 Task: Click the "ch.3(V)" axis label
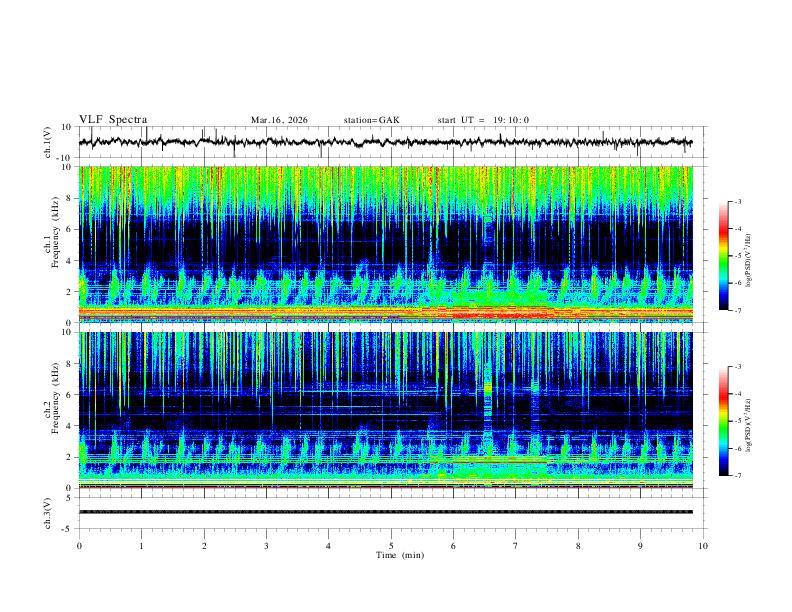click(x=48, y=513)
